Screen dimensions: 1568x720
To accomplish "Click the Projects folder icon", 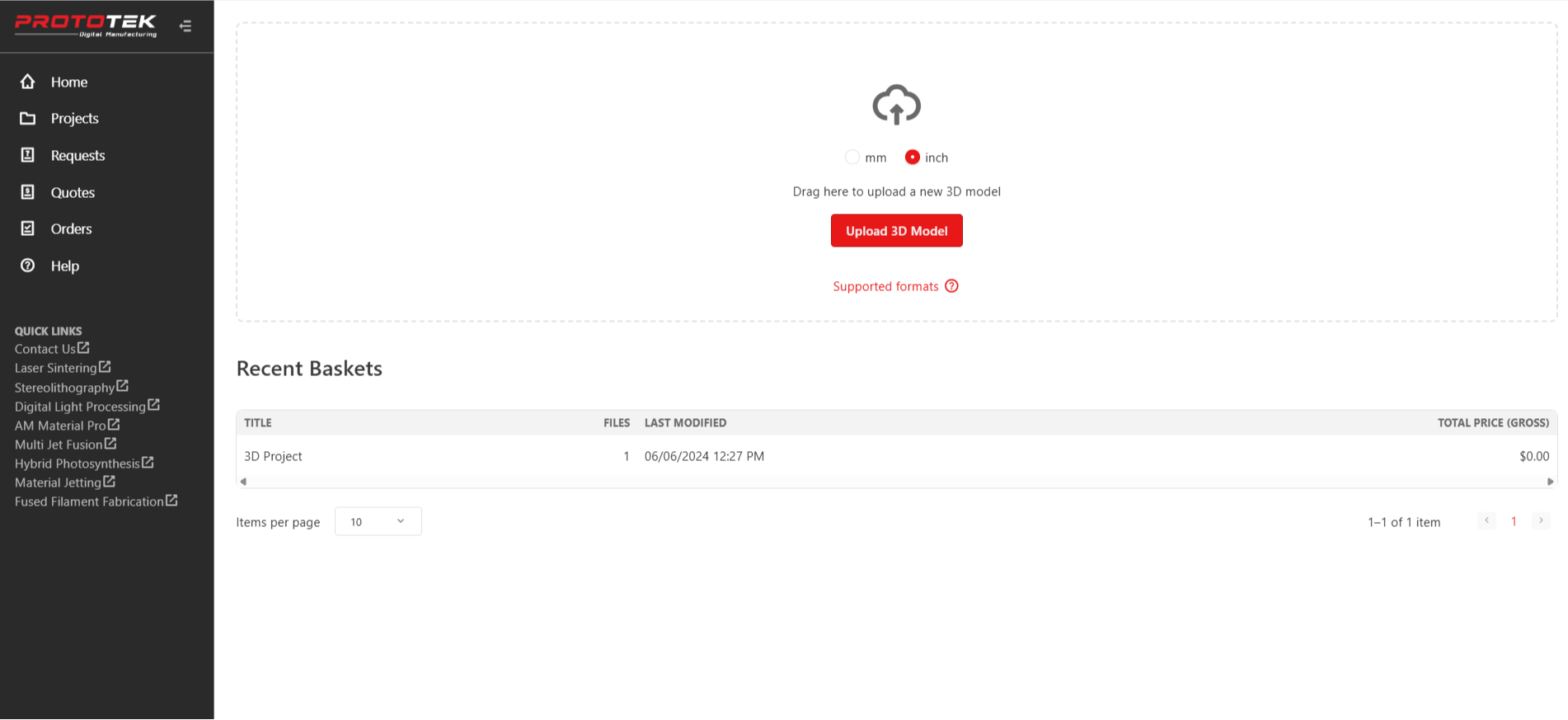I will tap(27, 118).
